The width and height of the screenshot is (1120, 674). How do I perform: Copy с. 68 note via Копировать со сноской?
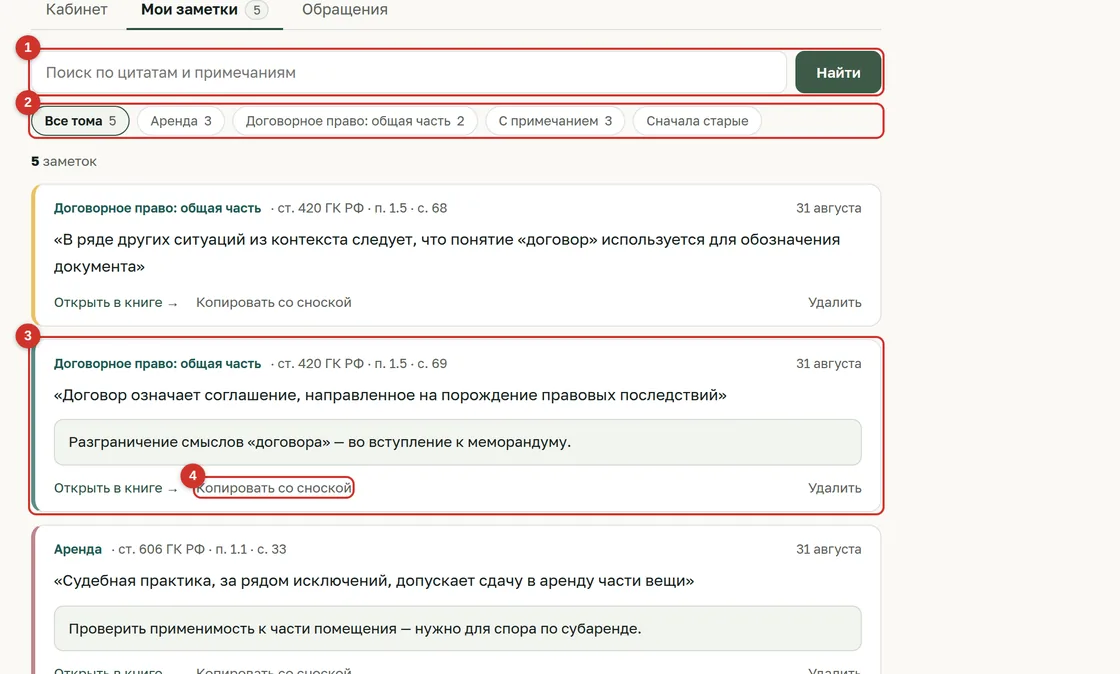(x=274, y=302)
